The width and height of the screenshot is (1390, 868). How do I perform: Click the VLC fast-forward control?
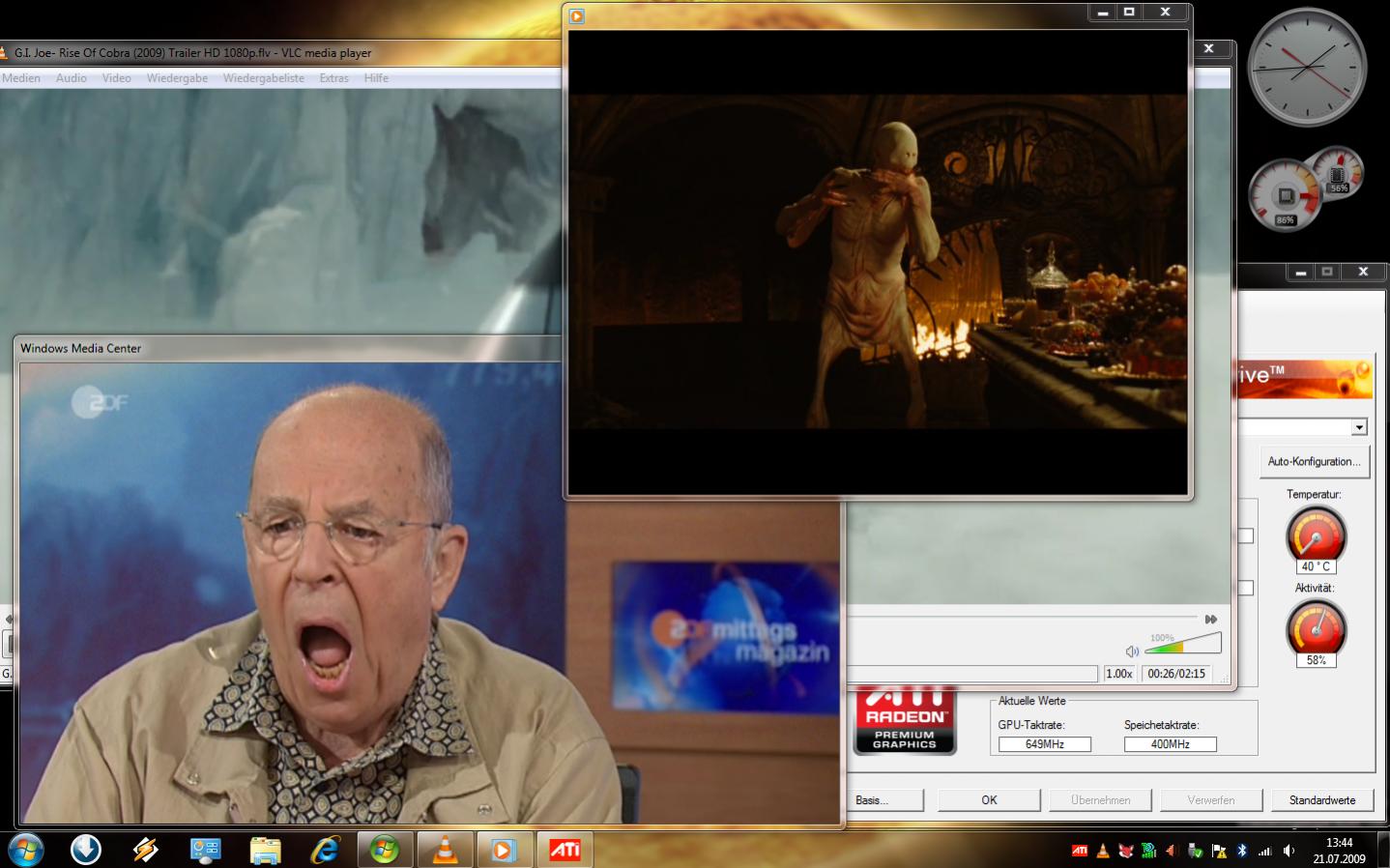1210,619
